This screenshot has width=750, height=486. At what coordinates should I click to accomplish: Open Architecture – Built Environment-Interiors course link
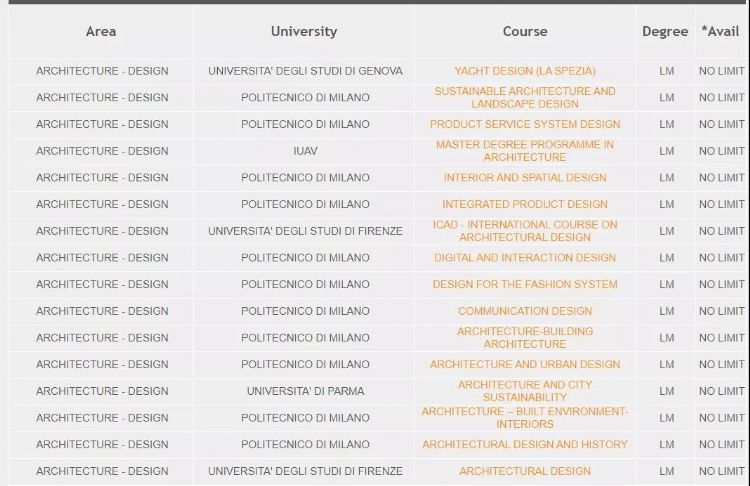click(525, 417)
